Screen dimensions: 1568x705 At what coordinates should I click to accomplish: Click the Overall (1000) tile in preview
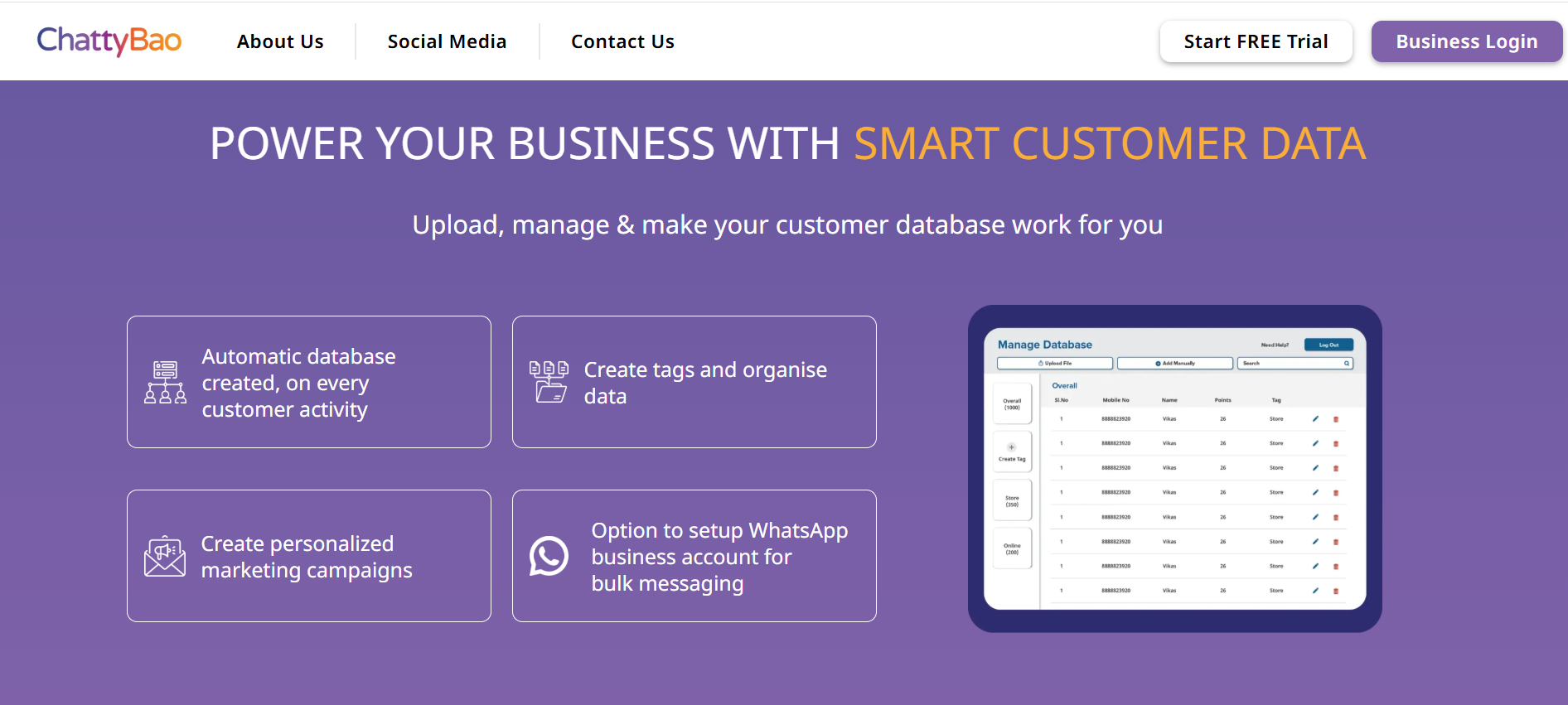(1012, 403)
